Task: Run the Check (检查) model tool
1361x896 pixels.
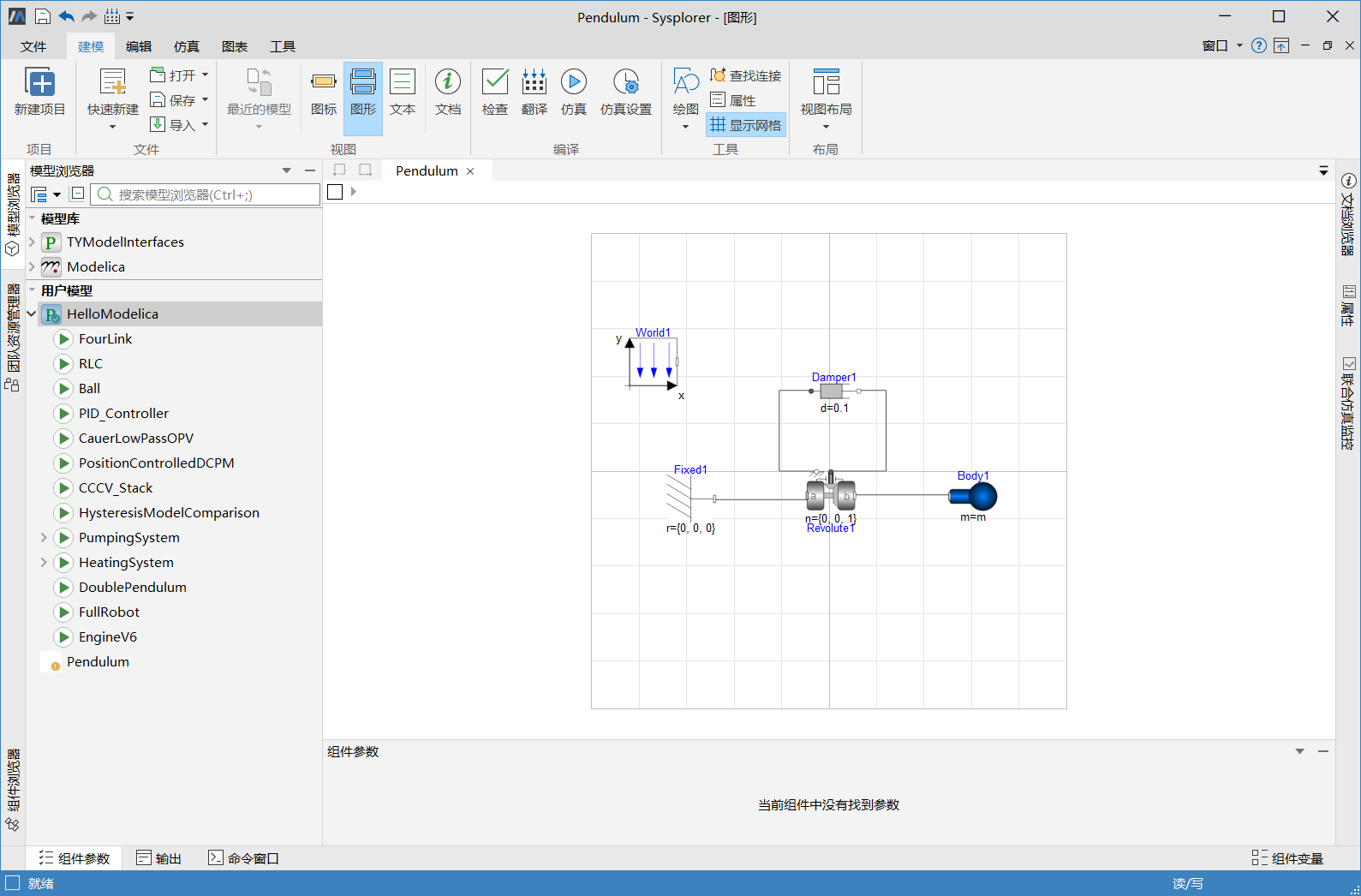Action: point(495,93)
